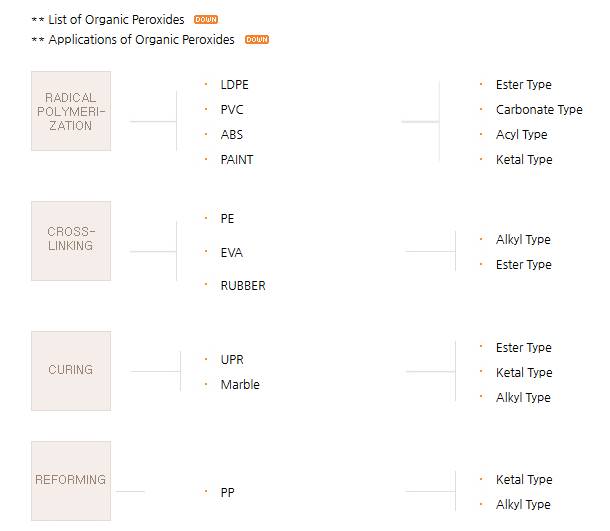Click the Acyl Type entry
610x531 pixels.
tap(521, 135)
